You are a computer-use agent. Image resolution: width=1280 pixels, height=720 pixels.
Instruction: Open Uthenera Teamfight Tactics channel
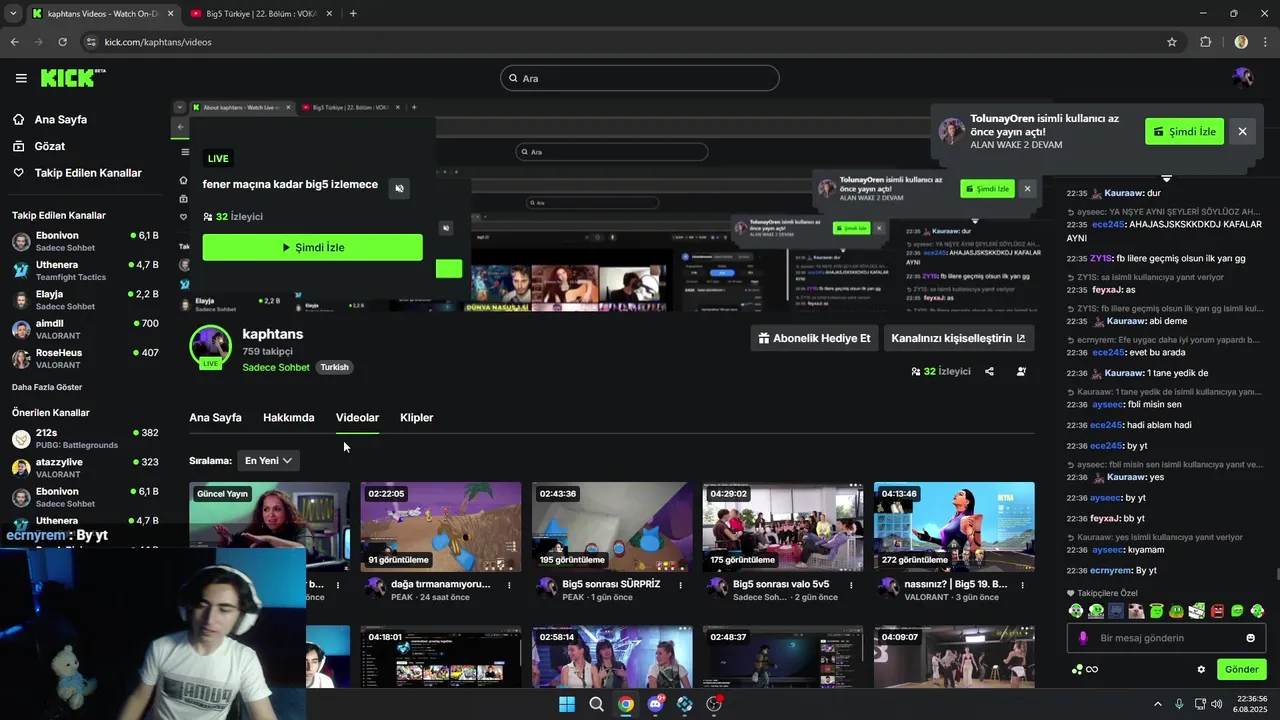85,271
